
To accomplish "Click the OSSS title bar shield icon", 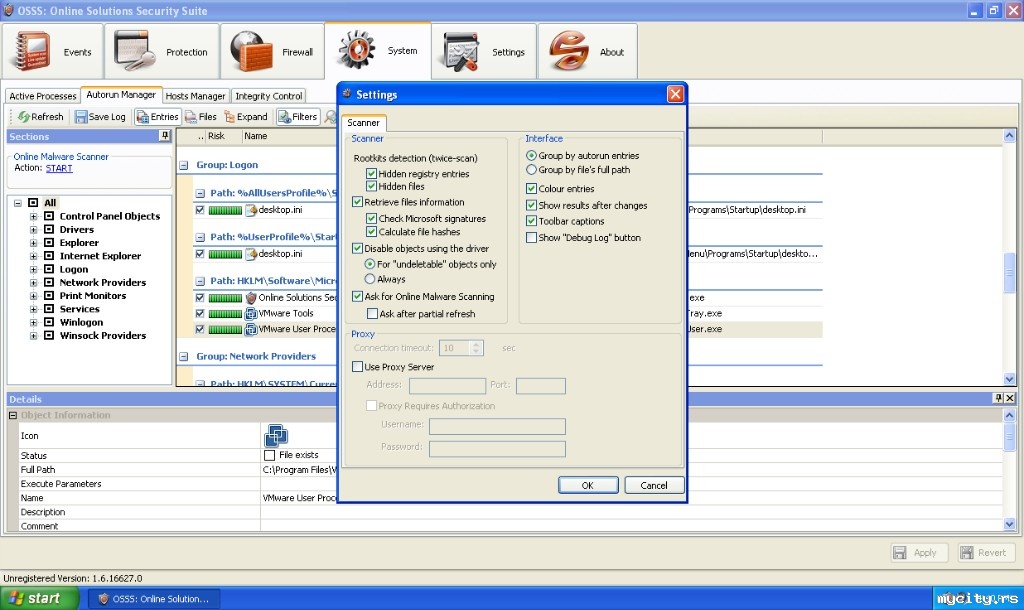I will [x=8, y=10].
